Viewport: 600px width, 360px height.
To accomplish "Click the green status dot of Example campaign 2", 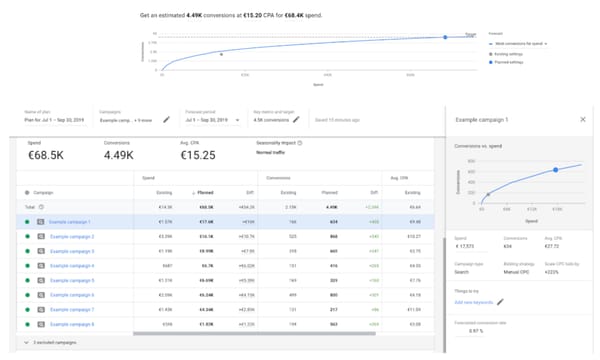I will [27, 236].
